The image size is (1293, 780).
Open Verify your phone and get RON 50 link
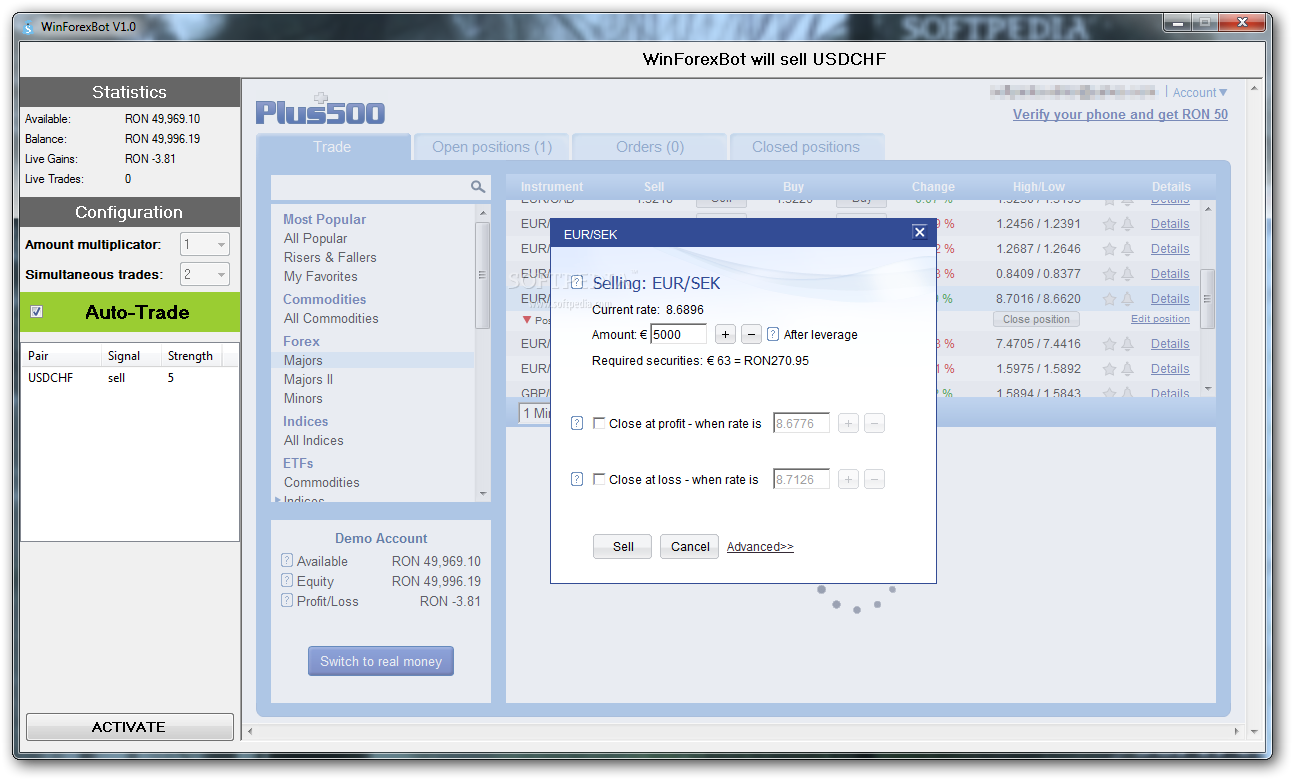point(1120,114)
